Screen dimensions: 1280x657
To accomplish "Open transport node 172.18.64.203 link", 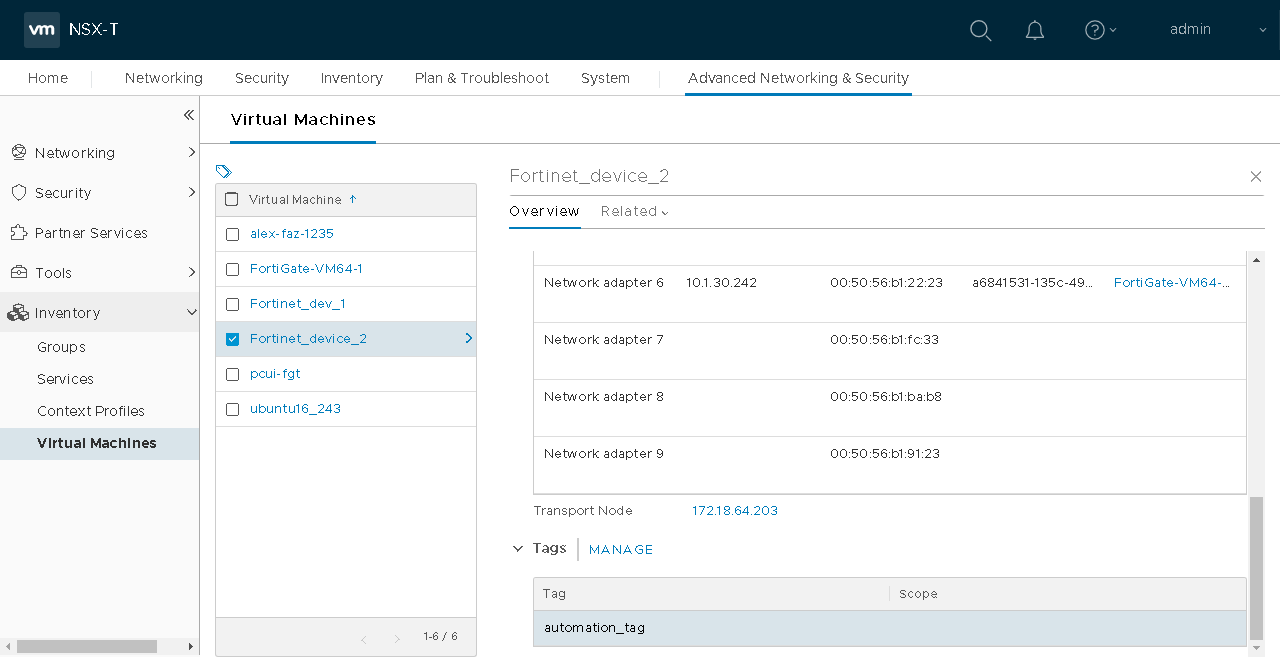I will coord(735,511).
